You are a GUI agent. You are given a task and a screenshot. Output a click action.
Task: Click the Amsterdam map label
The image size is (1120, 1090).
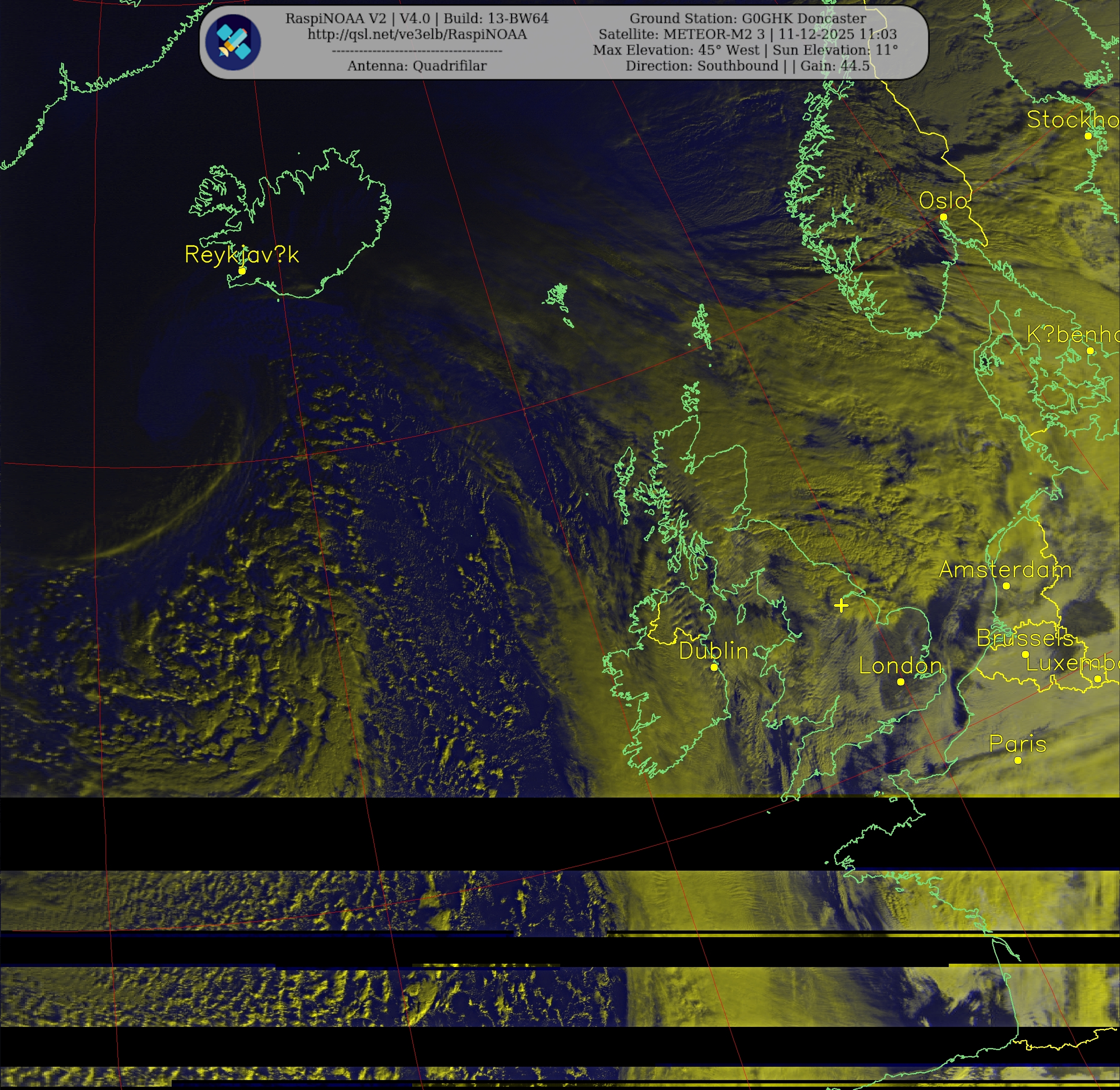tap(1005, 570)
